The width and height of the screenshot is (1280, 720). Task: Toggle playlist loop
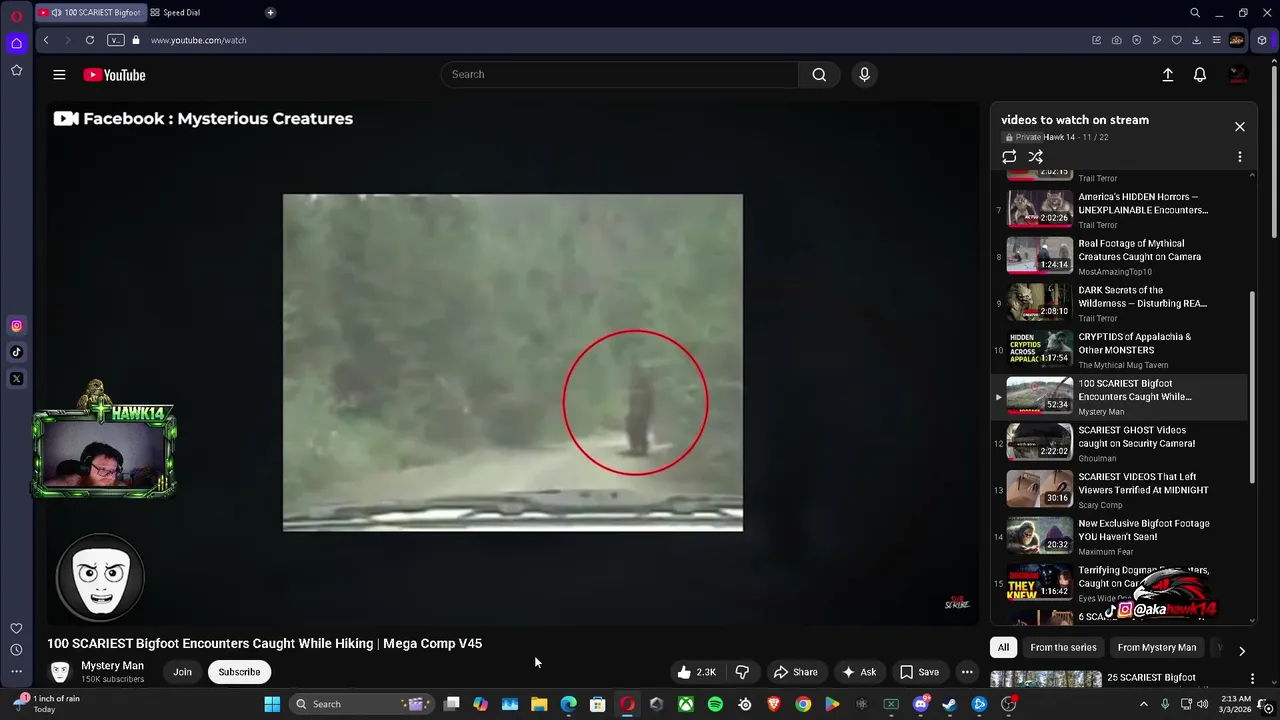coord(1009,157)
